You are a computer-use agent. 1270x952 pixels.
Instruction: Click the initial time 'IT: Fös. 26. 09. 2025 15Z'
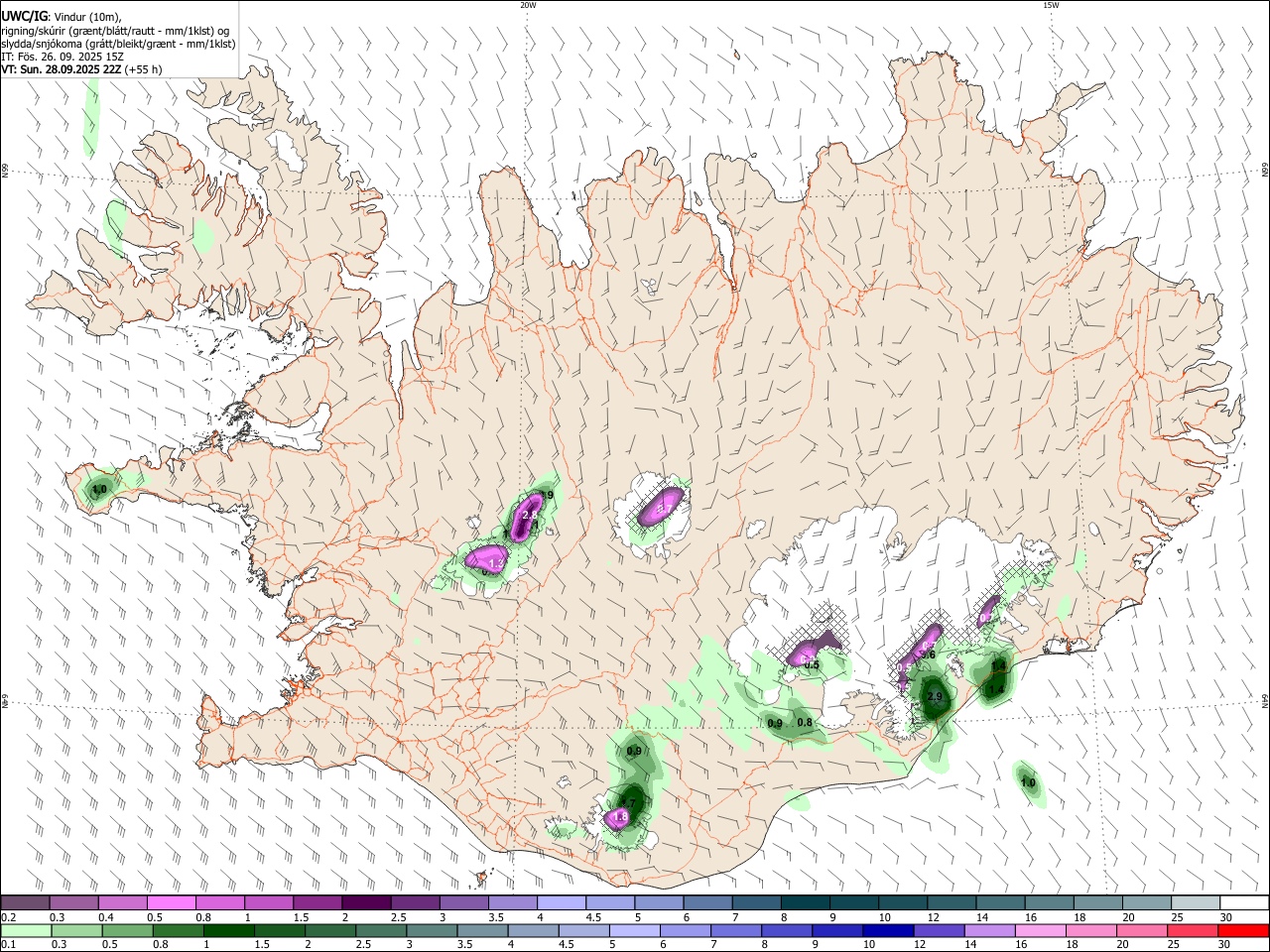[x=63, y=57]
